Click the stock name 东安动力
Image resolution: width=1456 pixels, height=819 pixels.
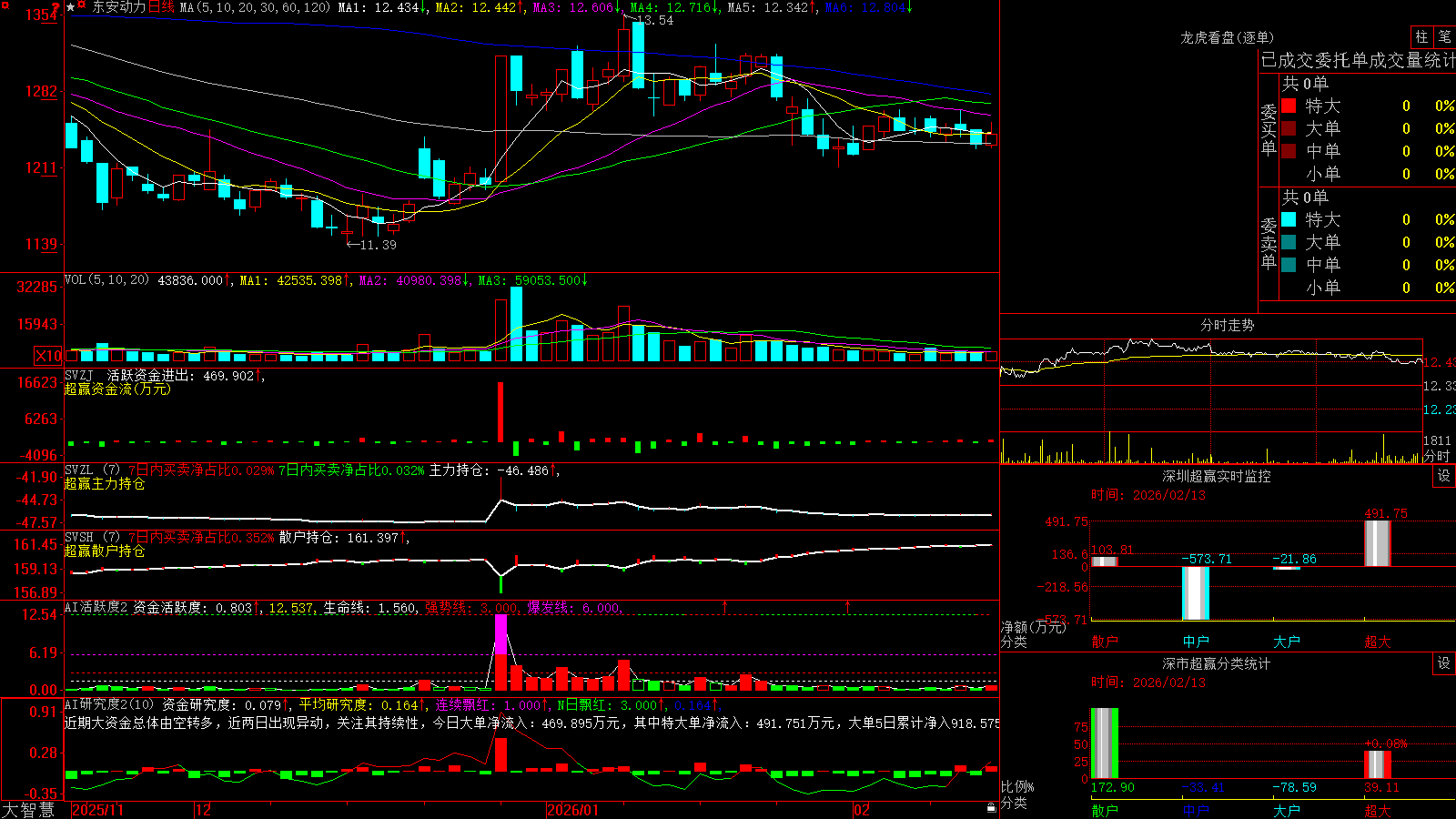(x=118, y=7)
